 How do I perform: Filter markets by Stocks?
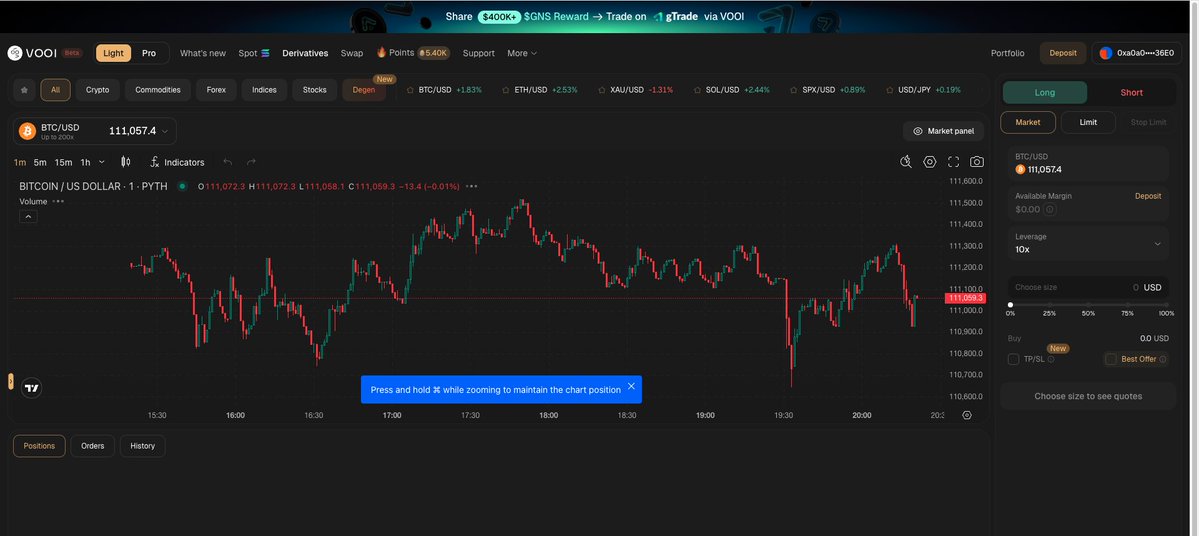coord(314,89)
